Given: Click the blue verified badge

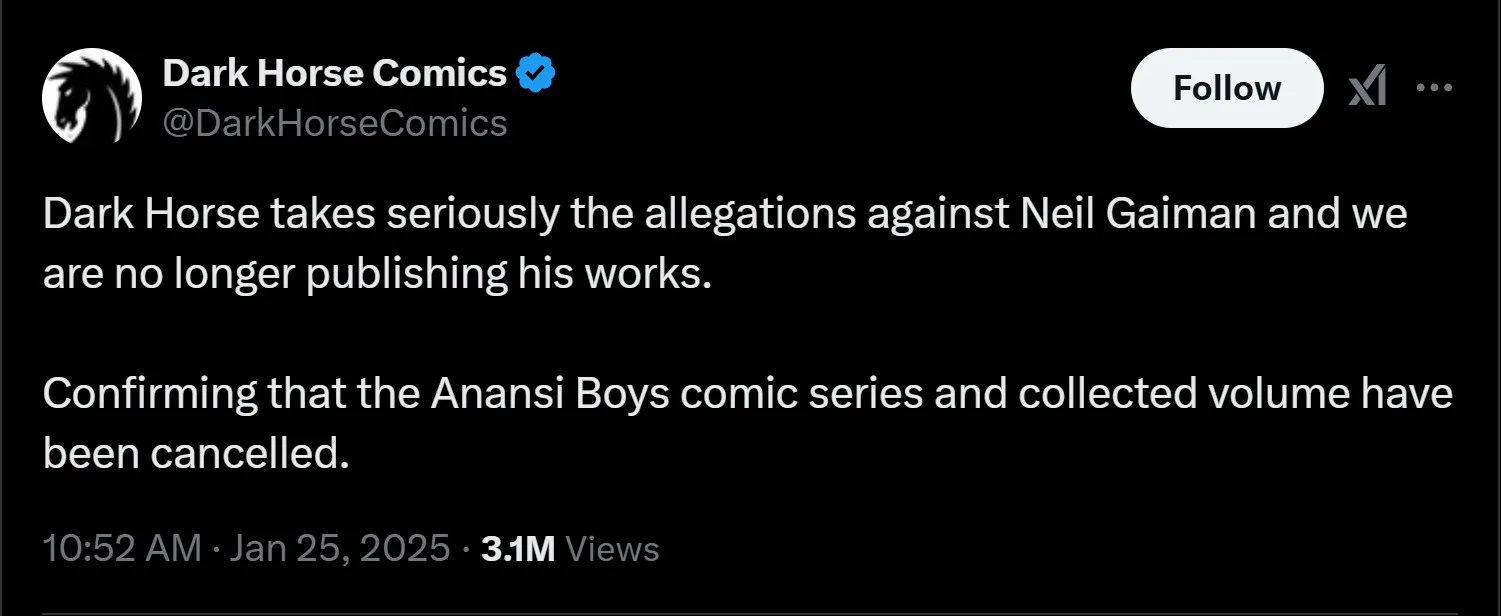Looking at the screenshot, I should point(536,73).
